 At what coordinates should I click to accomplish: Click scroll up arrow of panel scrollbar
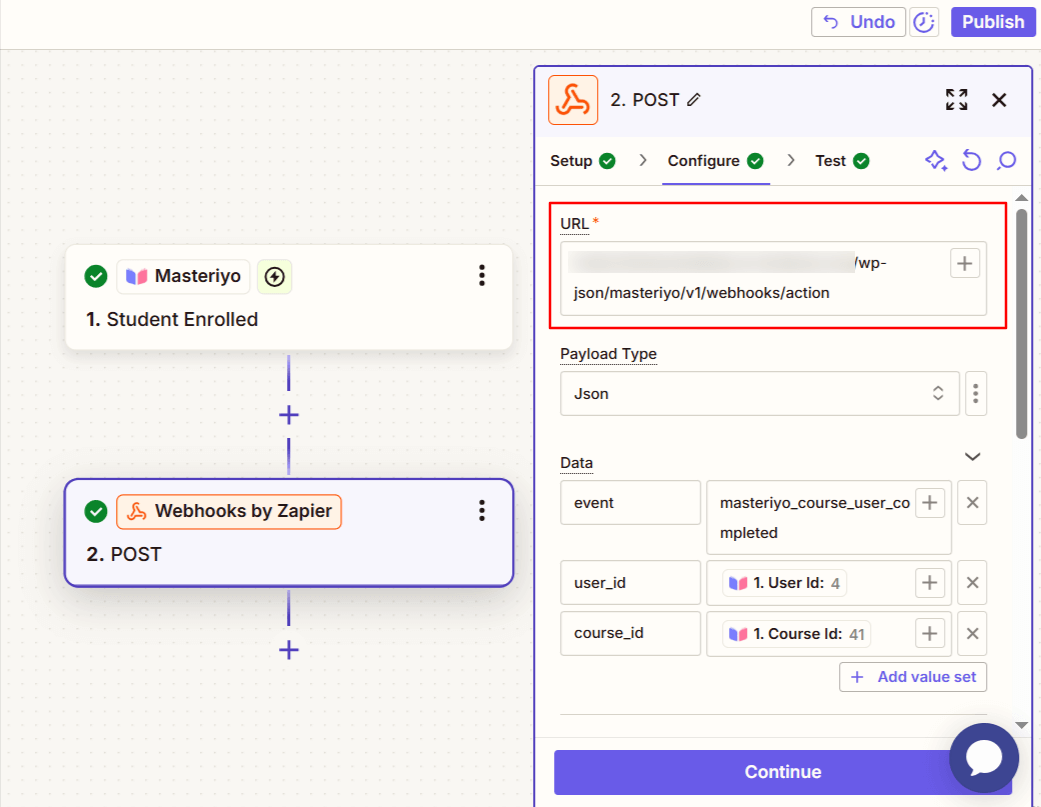pyautogui.click(x=1022, y=198)
